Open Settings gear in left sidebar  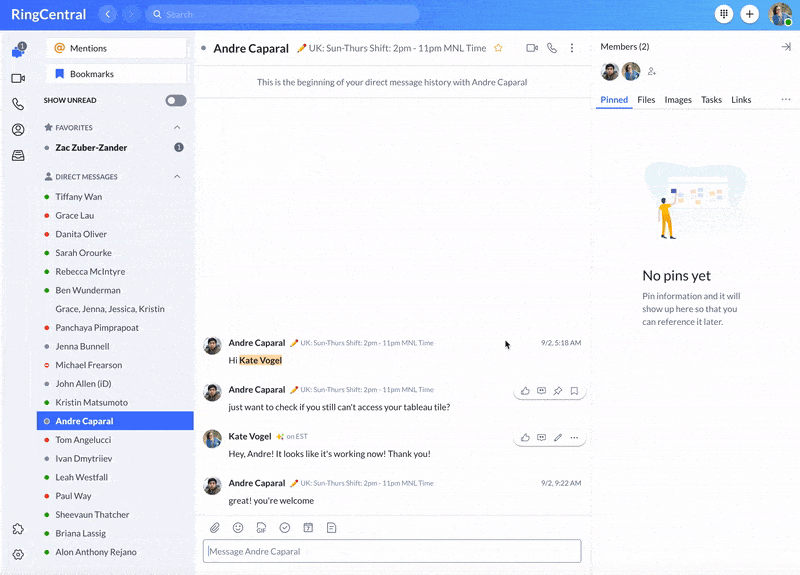point(18,554)
